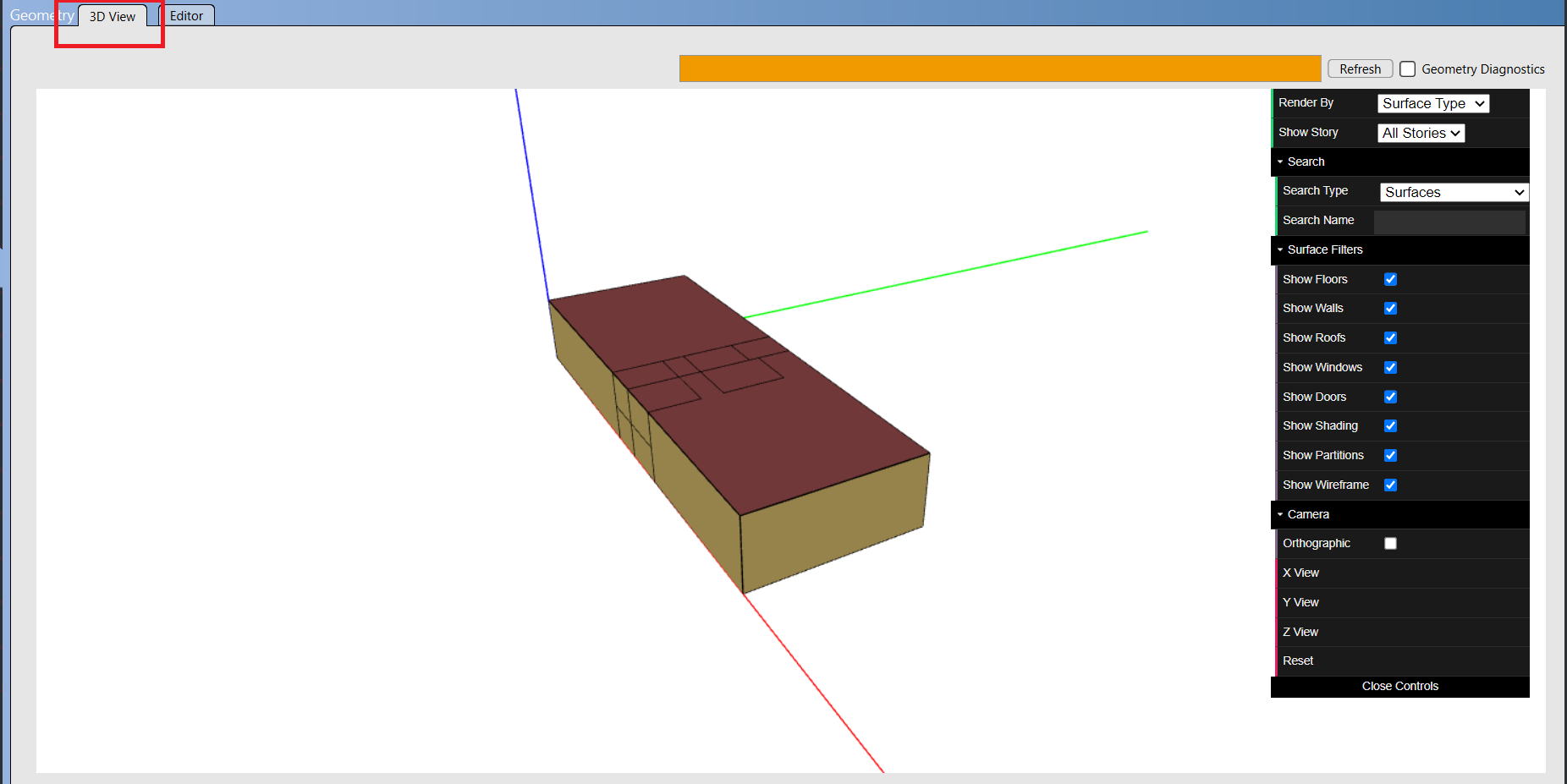Collapse the Search section
This screenshot has width=1567, height=784.
pos(1280,162)
